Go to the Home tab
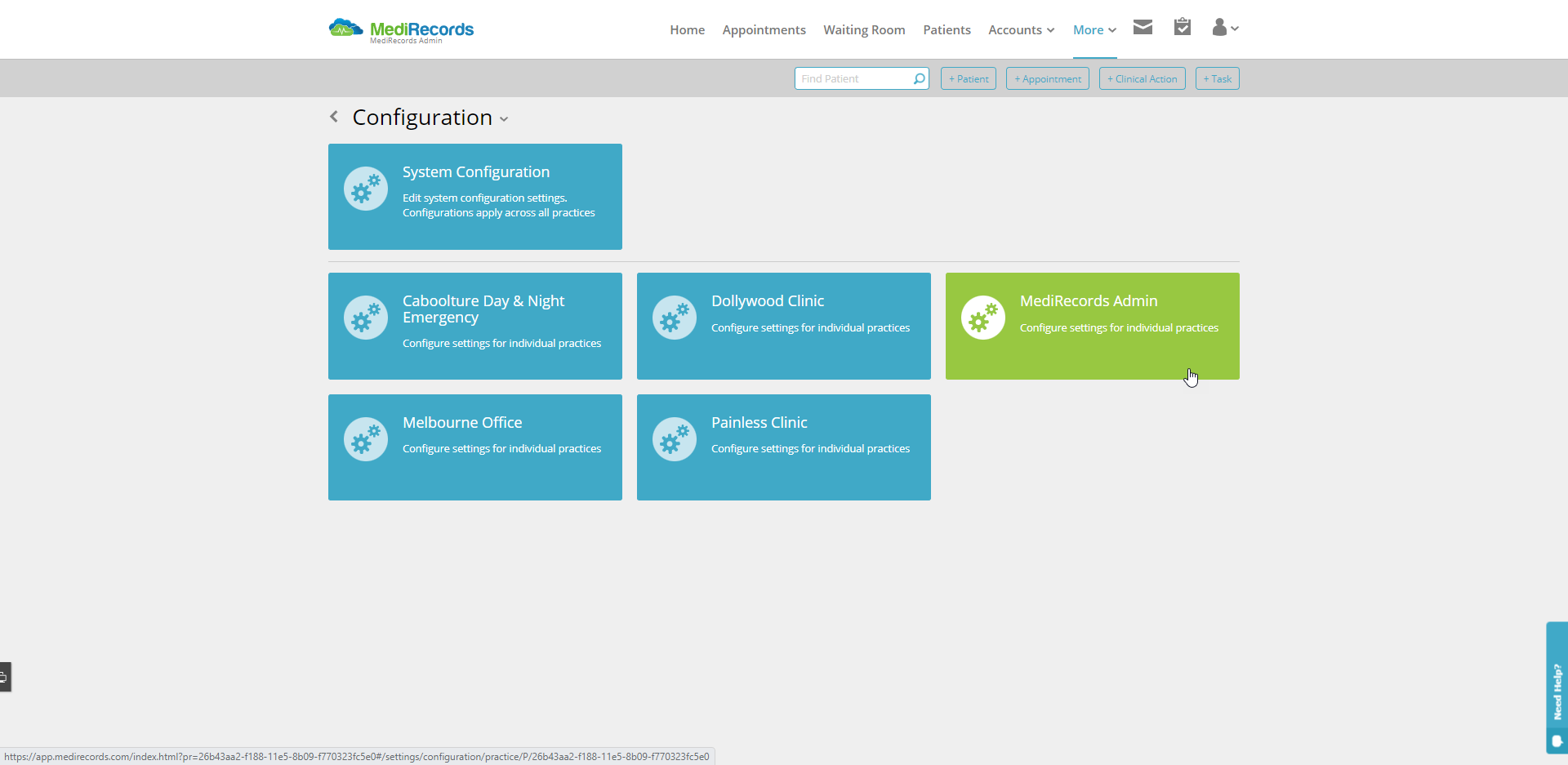 (x=687, y=30)
